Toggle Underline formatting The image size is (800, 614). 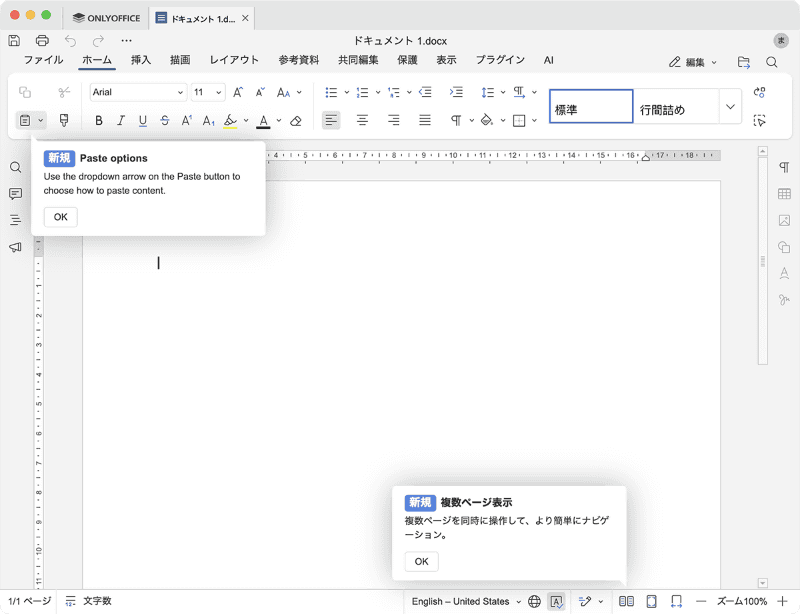pyautogui.click(x=143, y=120)
